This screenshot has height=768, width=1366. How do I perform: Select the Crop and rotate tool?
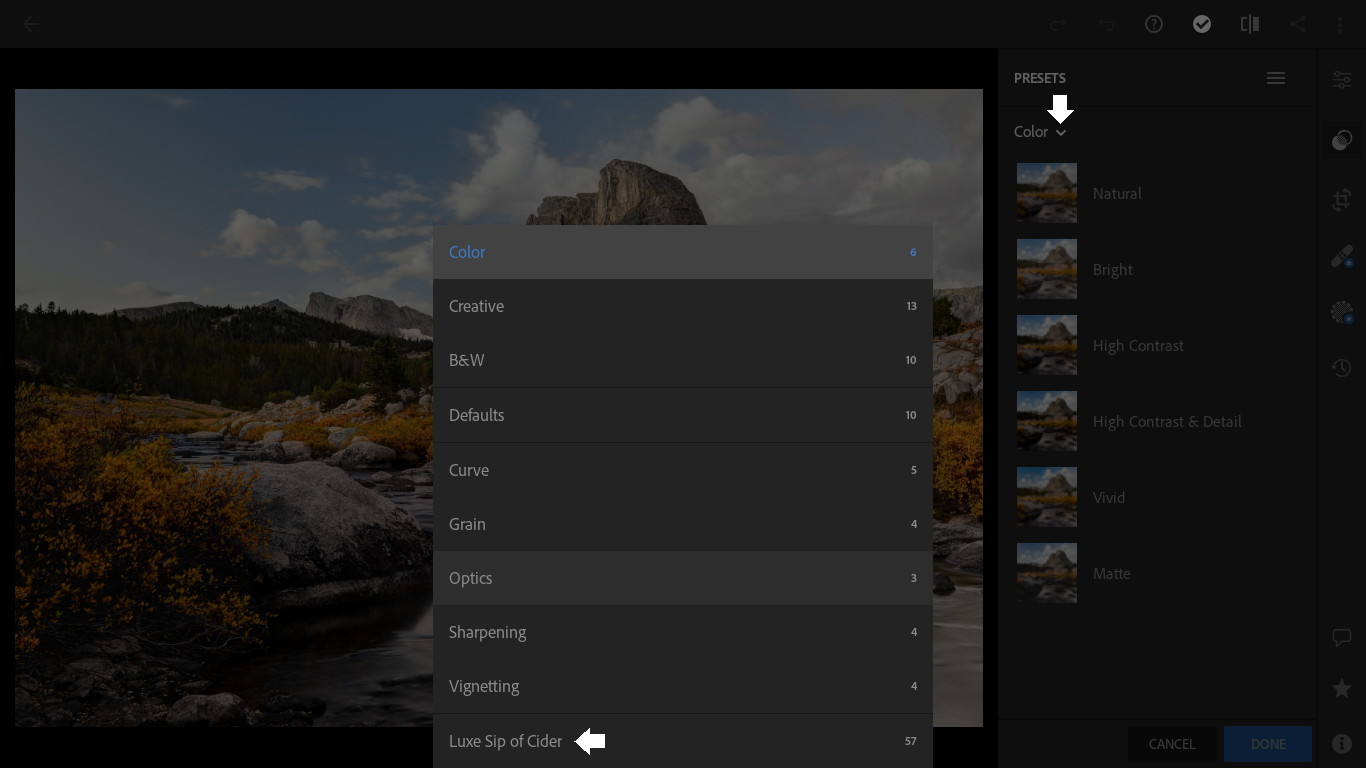click(1342, 200)
